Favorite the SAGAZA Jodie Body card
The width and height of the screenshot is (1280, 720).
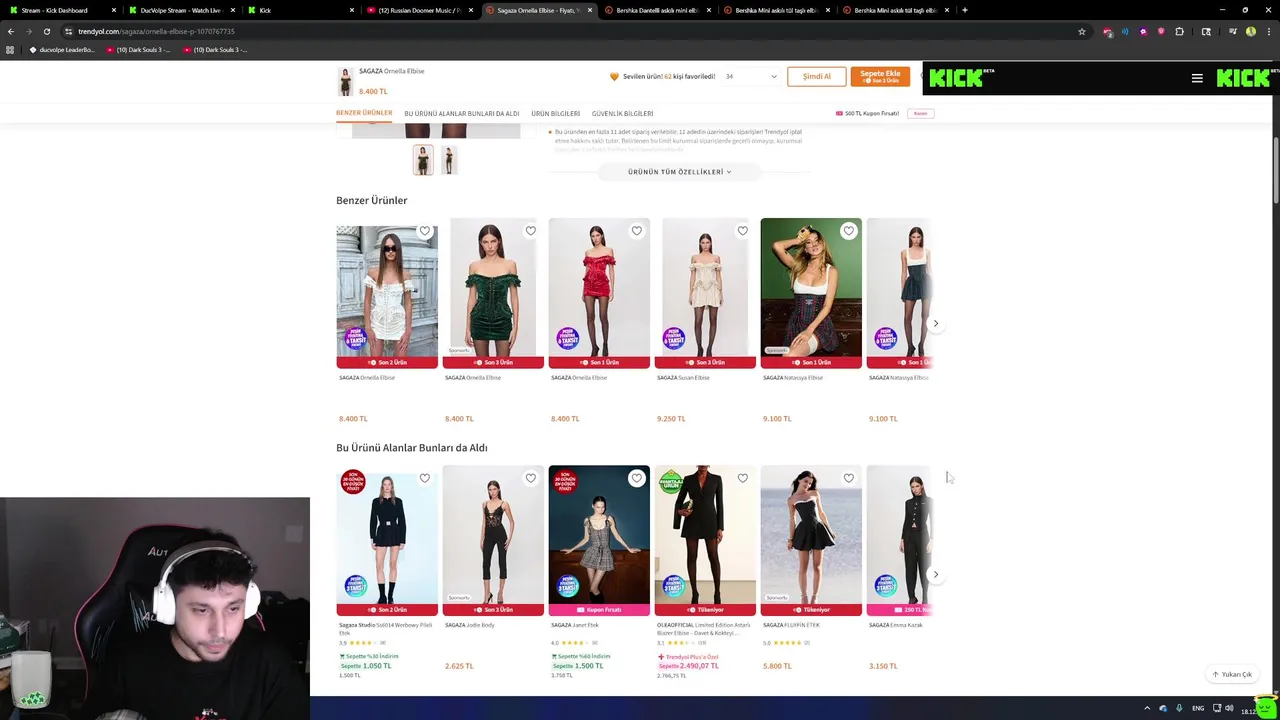531,478
